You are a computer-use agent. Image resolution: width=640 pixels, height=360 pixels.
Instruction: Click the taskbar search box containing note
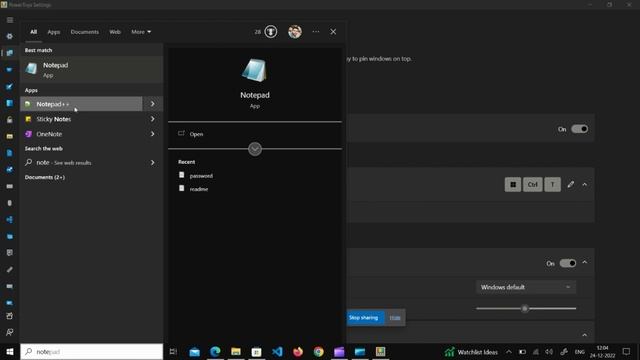91,351
